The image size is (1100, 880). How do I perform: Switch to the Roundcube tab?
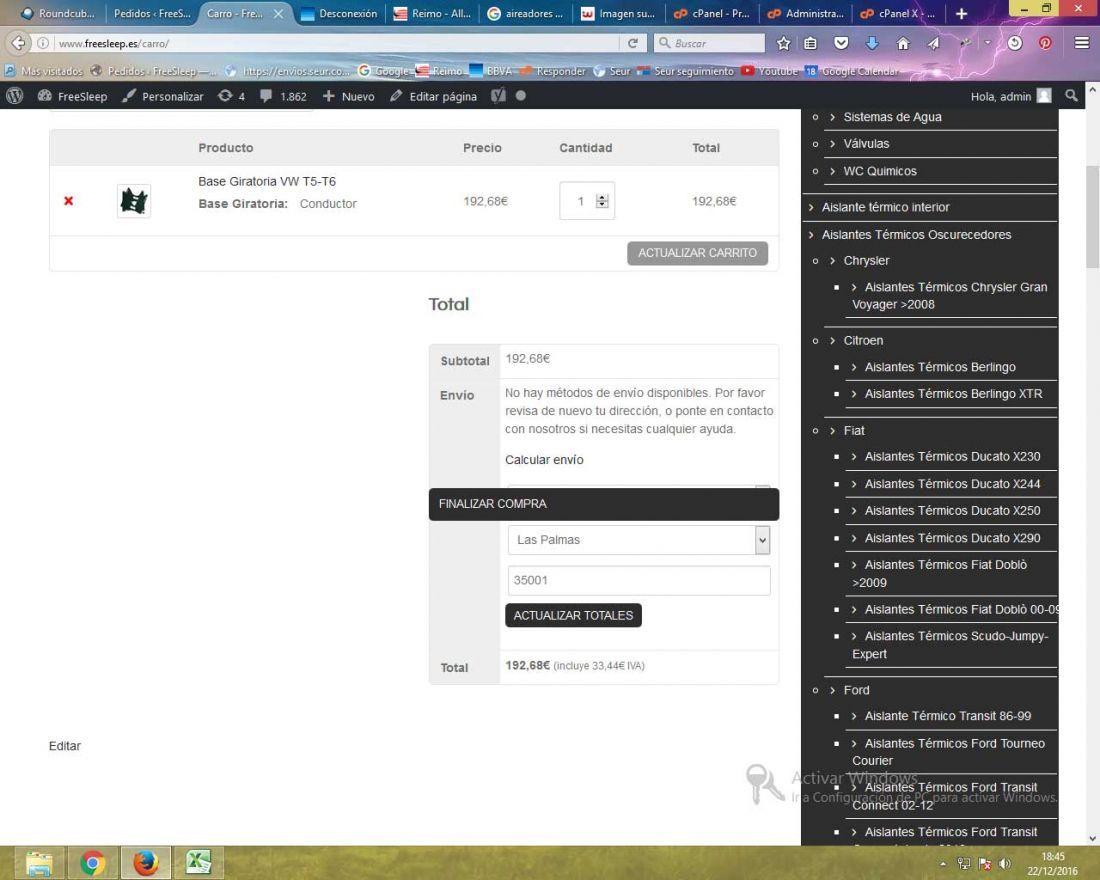click(x=58, y=13)
